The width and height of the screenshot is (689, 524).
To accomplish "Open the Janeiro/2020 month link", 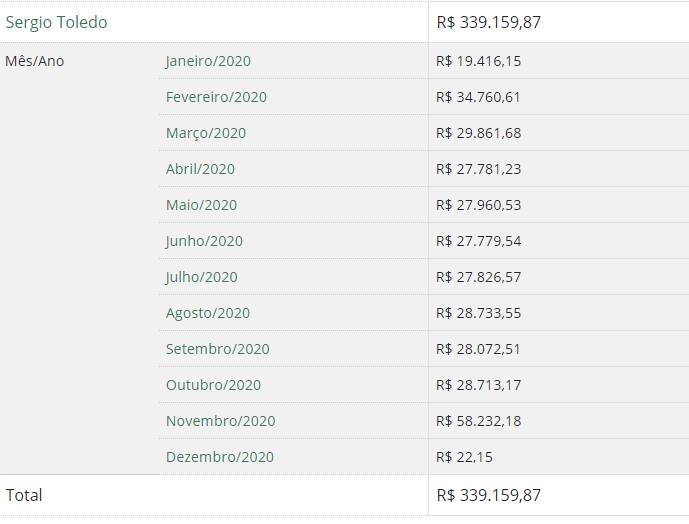I will 208,61.
